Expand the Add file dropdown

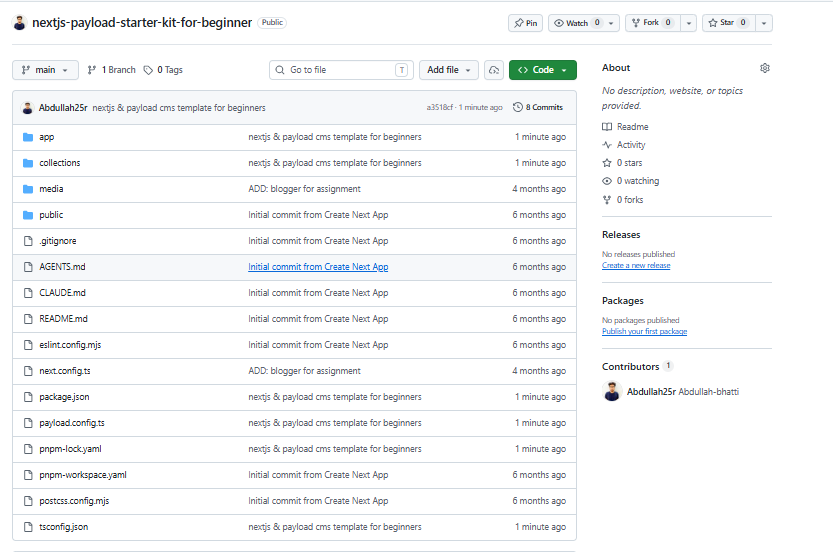[449, 70]
